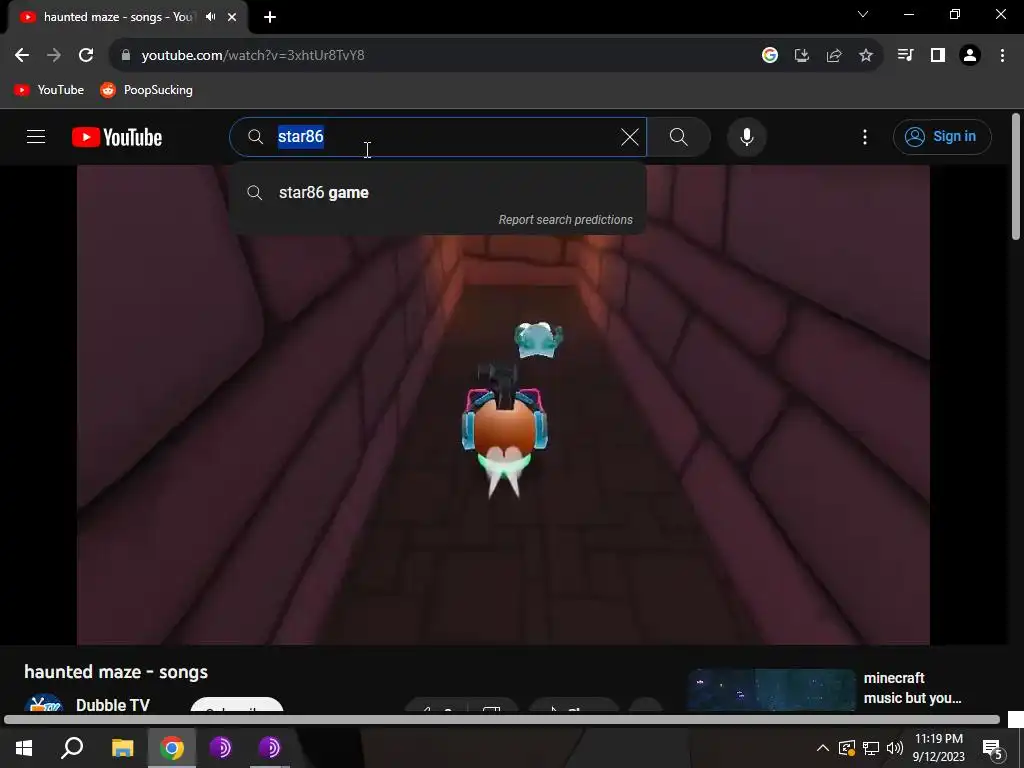Viewport: 1024px width, 768px height.
Task: Open the Chrome profile avatar
Action: point(970,56)
